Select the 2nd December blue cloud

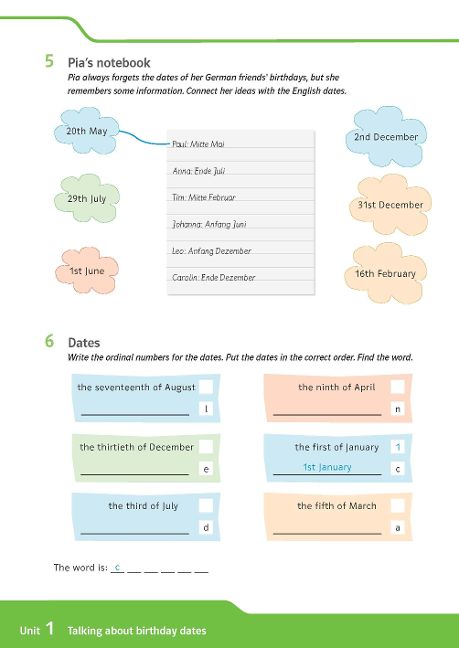tap(386, 137)
